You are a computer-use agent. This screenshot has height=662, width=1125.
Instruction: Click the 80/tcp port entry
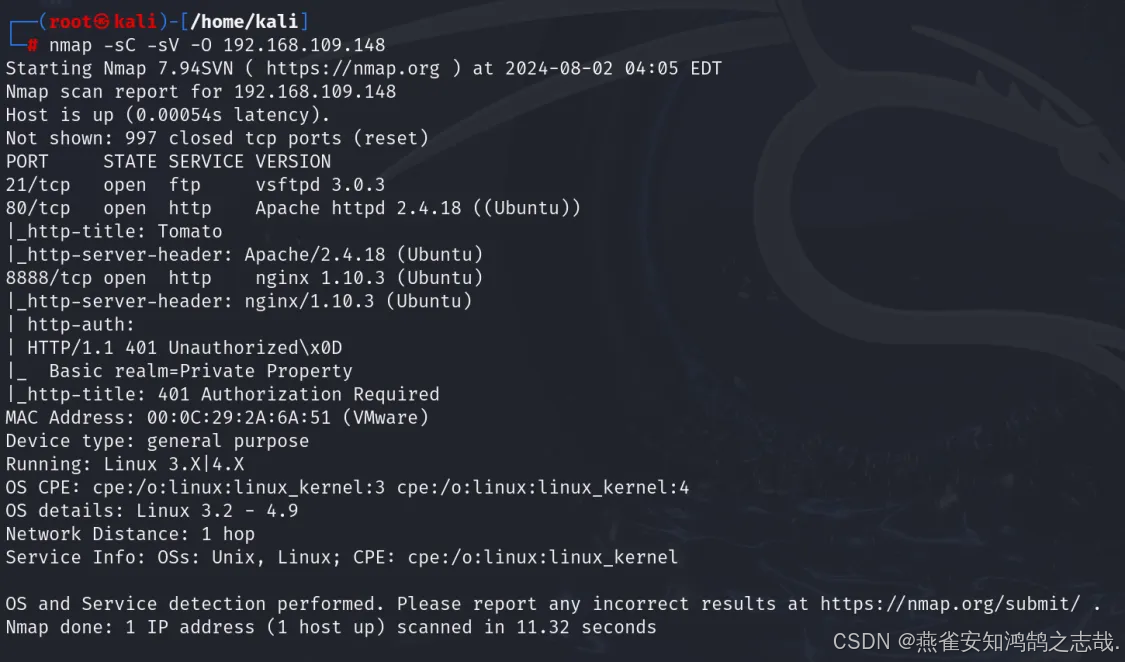[38, 209]
